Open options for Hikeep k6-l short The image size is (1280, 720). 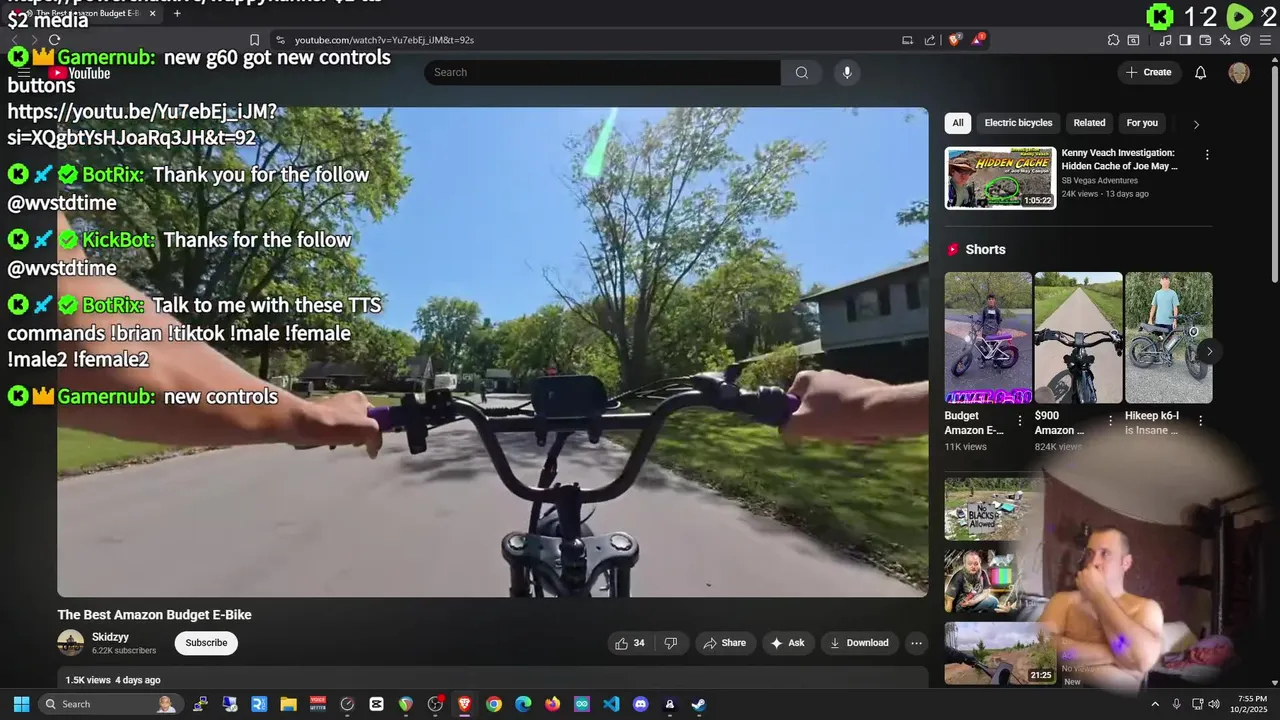1201,421
